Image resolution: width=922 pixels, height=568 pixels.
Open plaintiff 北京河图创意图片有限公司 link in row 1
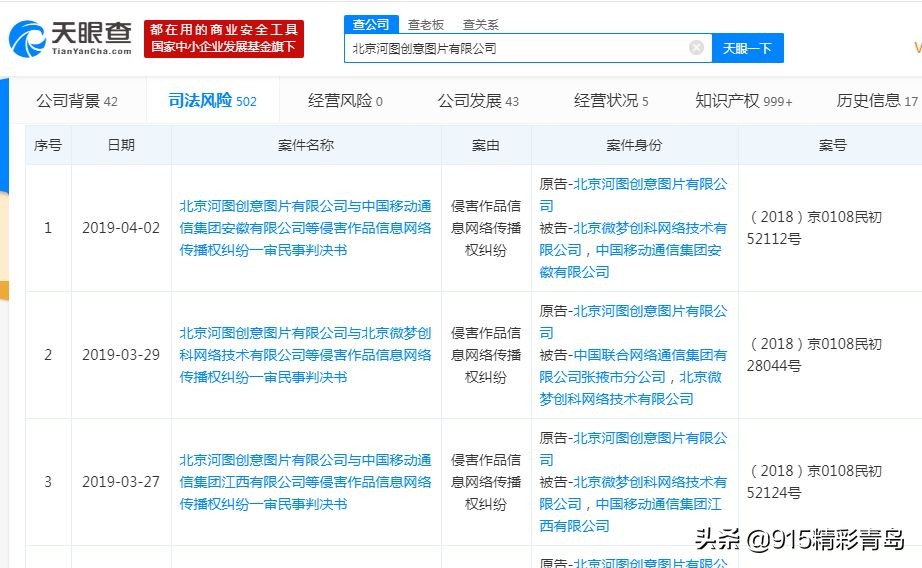pyautogui.click(x=633, y=195)
